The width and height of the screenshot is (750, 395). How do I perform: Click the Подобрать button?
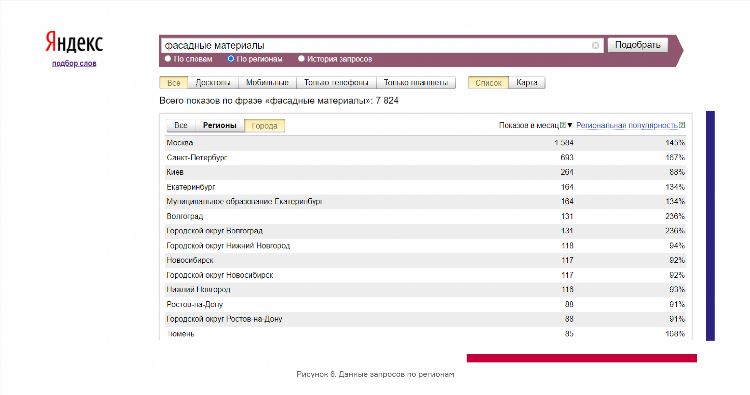coord(638,45)
